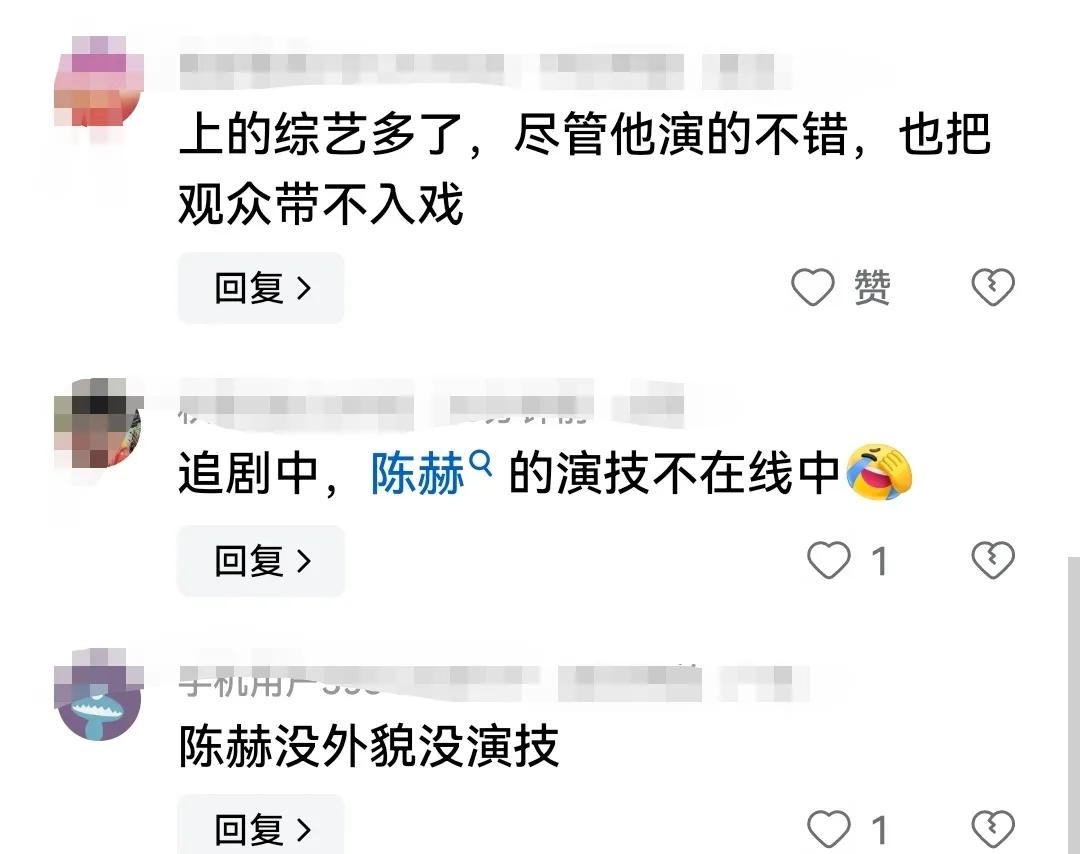
Task: Dislike the comment about 观众带不入戏
Action: click(993, 287)
